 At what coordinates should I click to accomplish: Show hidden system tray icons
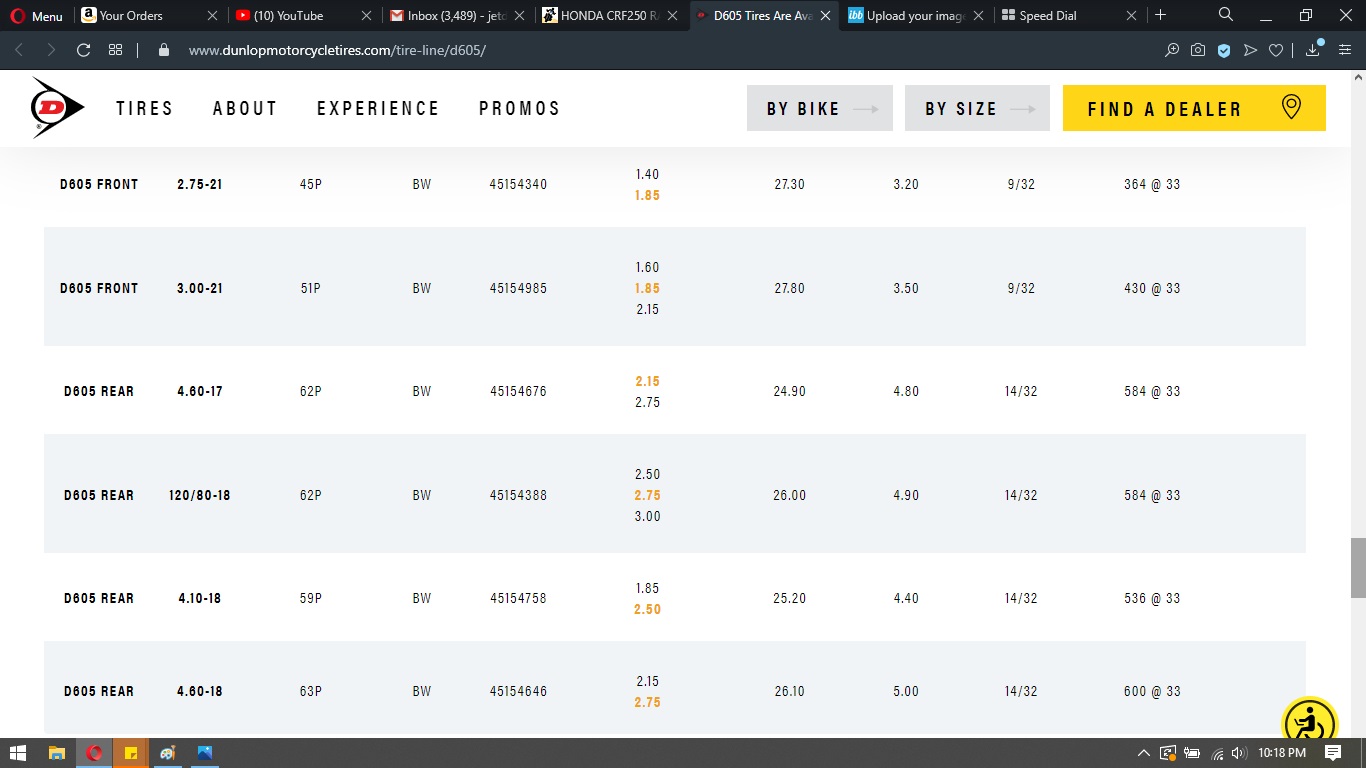[x=1144, y=753]
